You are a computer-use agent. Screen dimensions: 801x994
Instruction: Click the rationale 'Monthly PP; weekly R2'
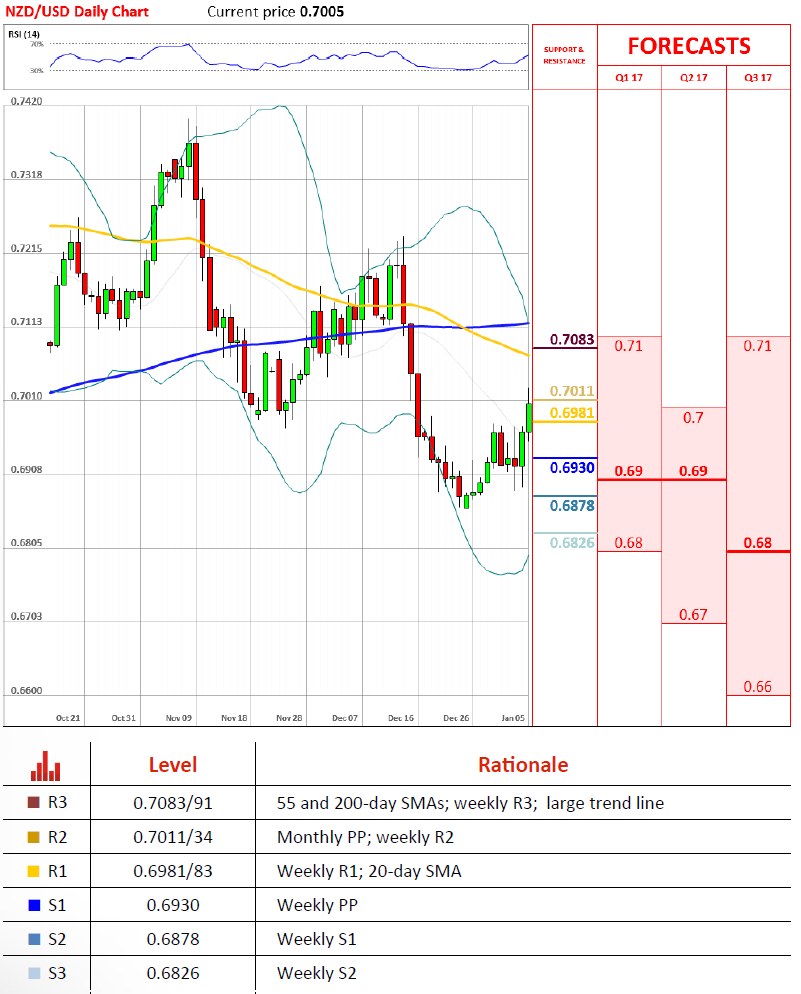tap(366, 837)
